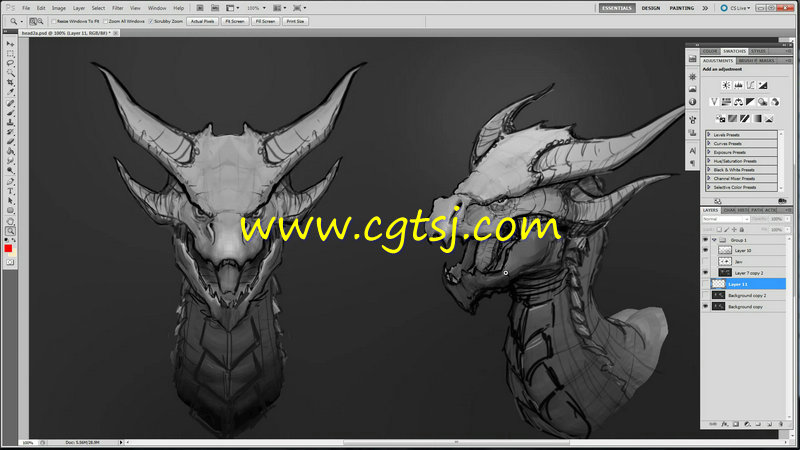Expand Levels Presets list
The image size is (800, 450).
[709, 135]
